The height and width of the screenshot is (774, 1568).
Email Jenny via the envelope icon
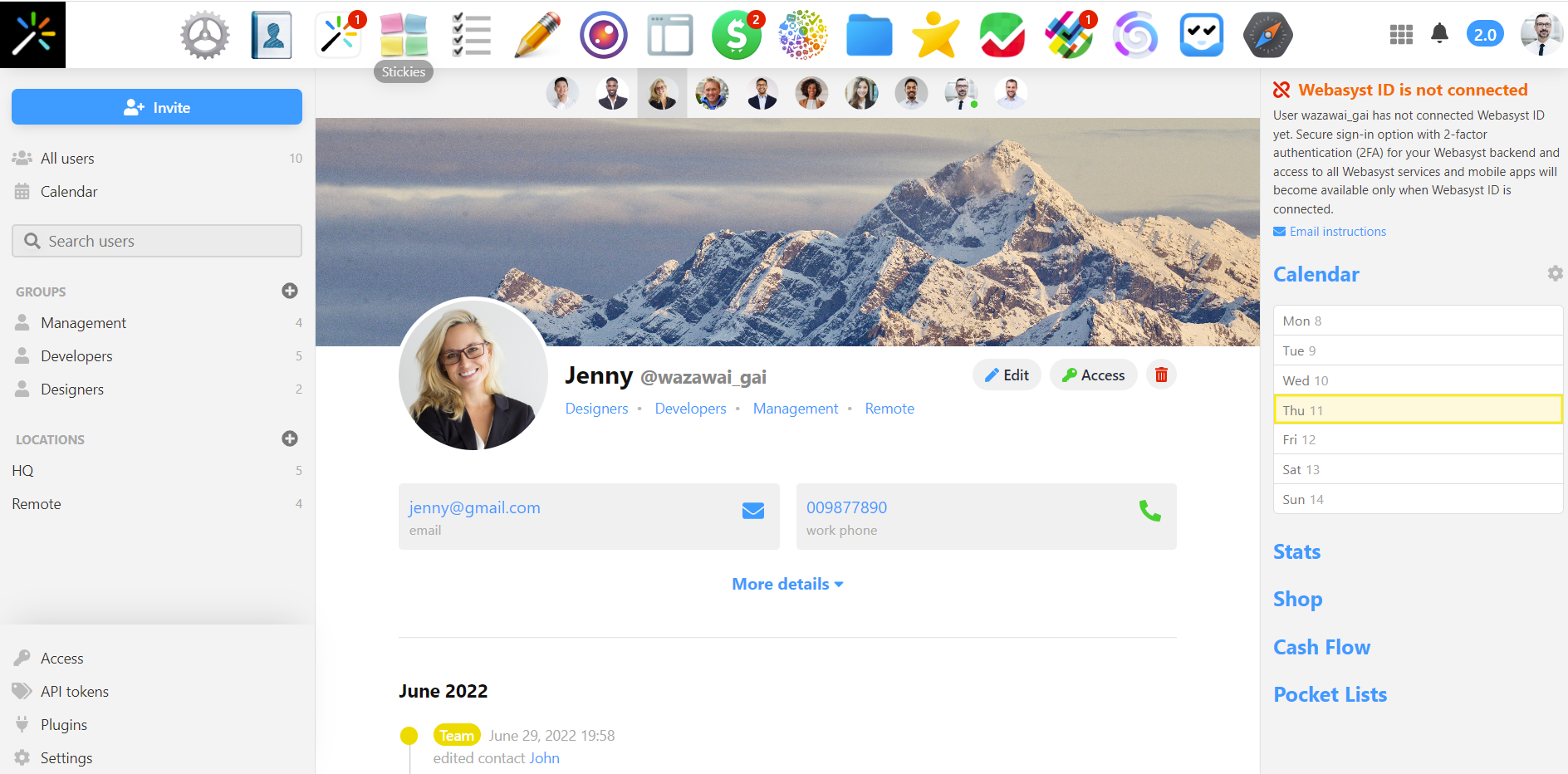coord(752,510)
